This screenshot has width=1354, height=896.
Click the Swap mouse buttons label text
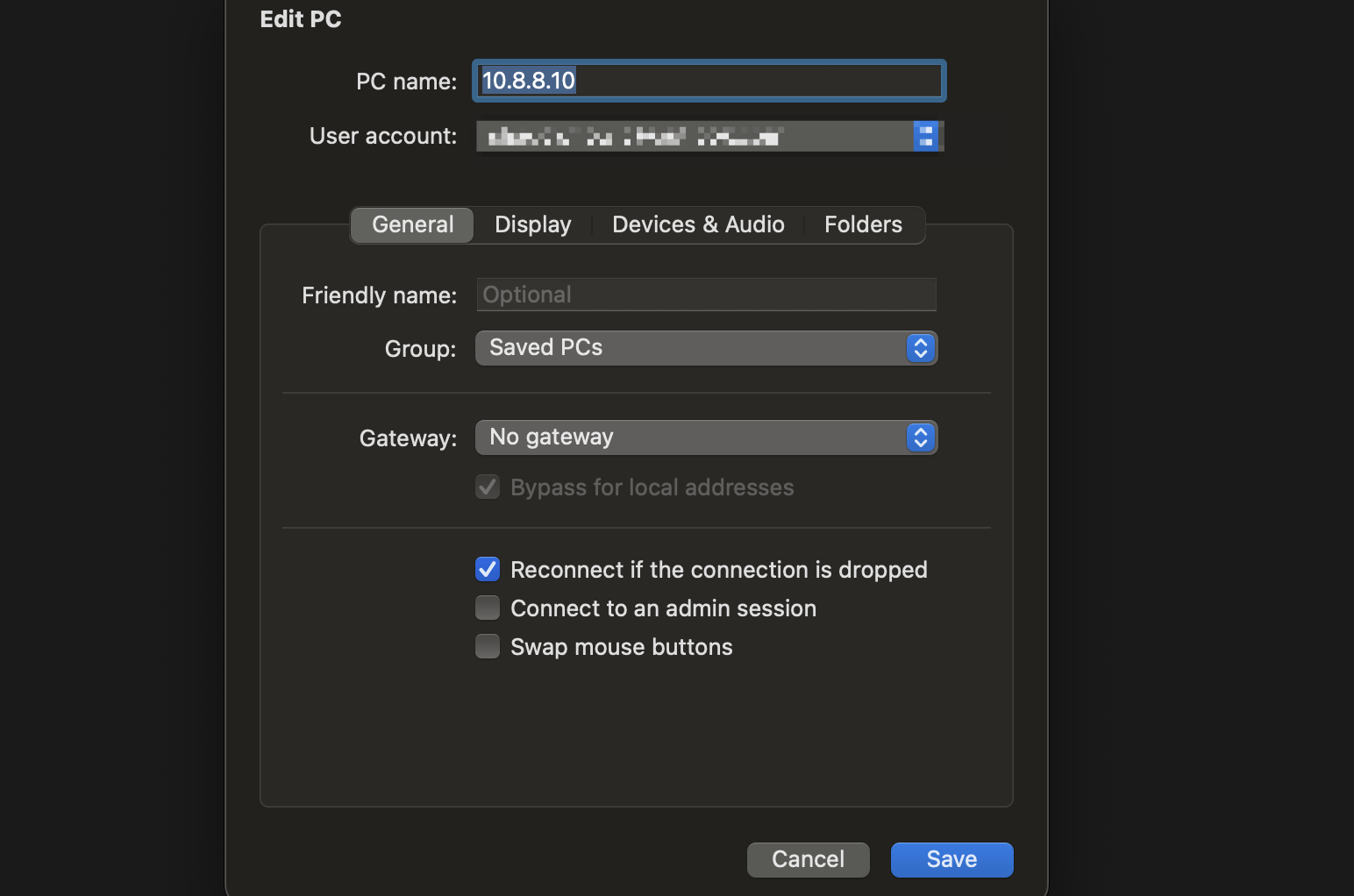[621, 647]
